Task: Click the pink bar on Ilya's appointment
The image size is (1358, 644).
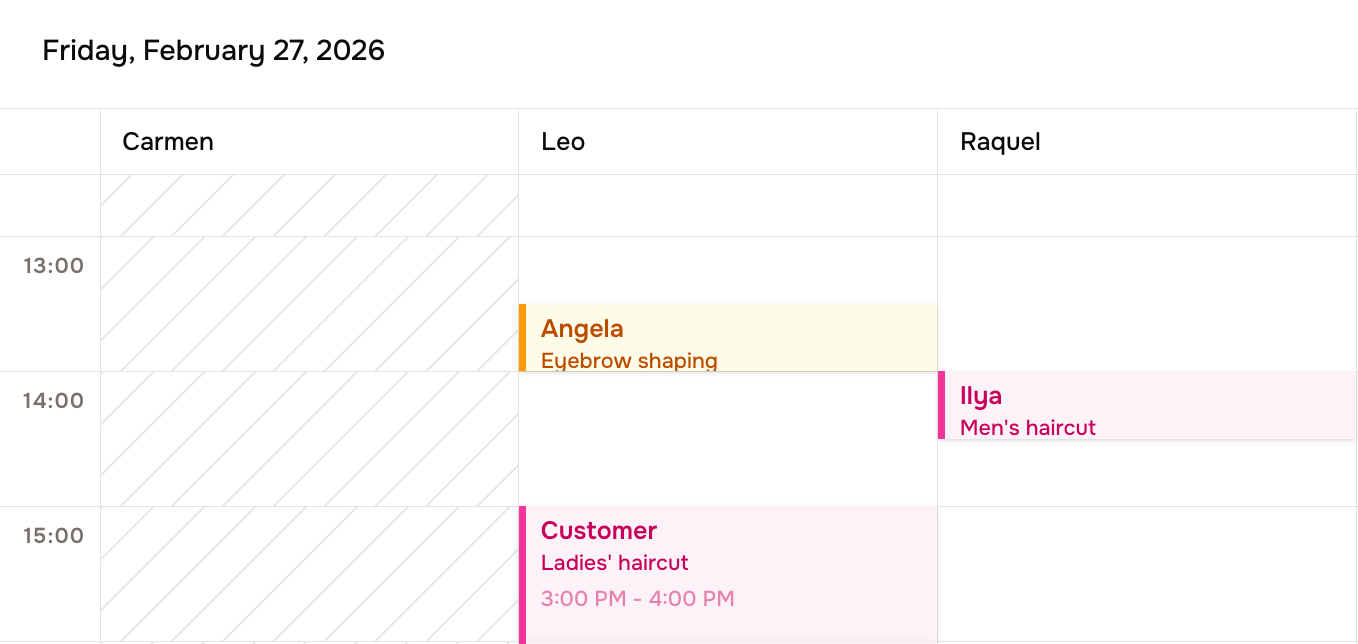Action: (941, 405)
